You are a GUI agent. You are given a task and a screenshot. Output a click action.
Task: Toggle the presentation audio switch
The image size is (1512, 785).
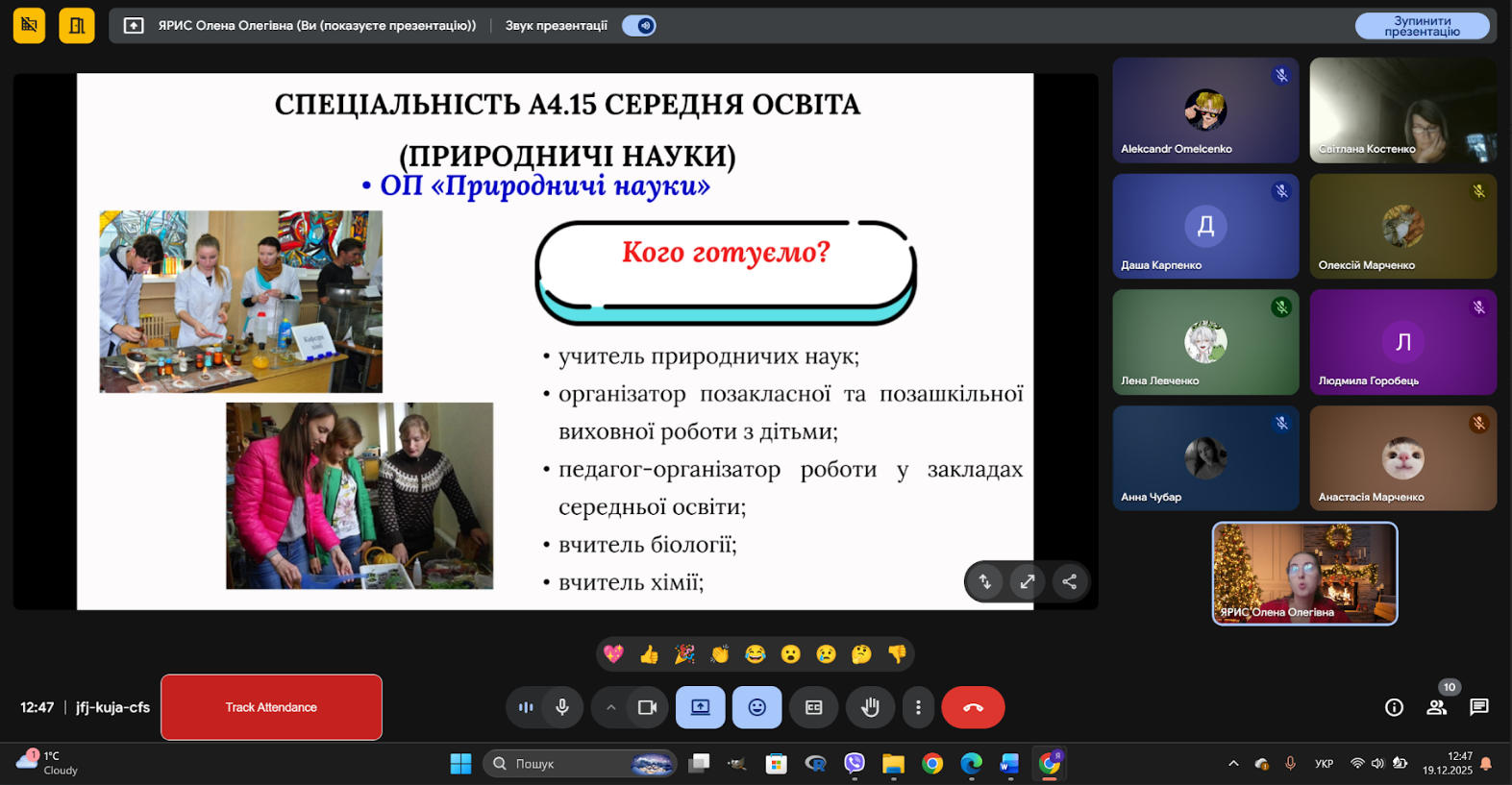639,26
